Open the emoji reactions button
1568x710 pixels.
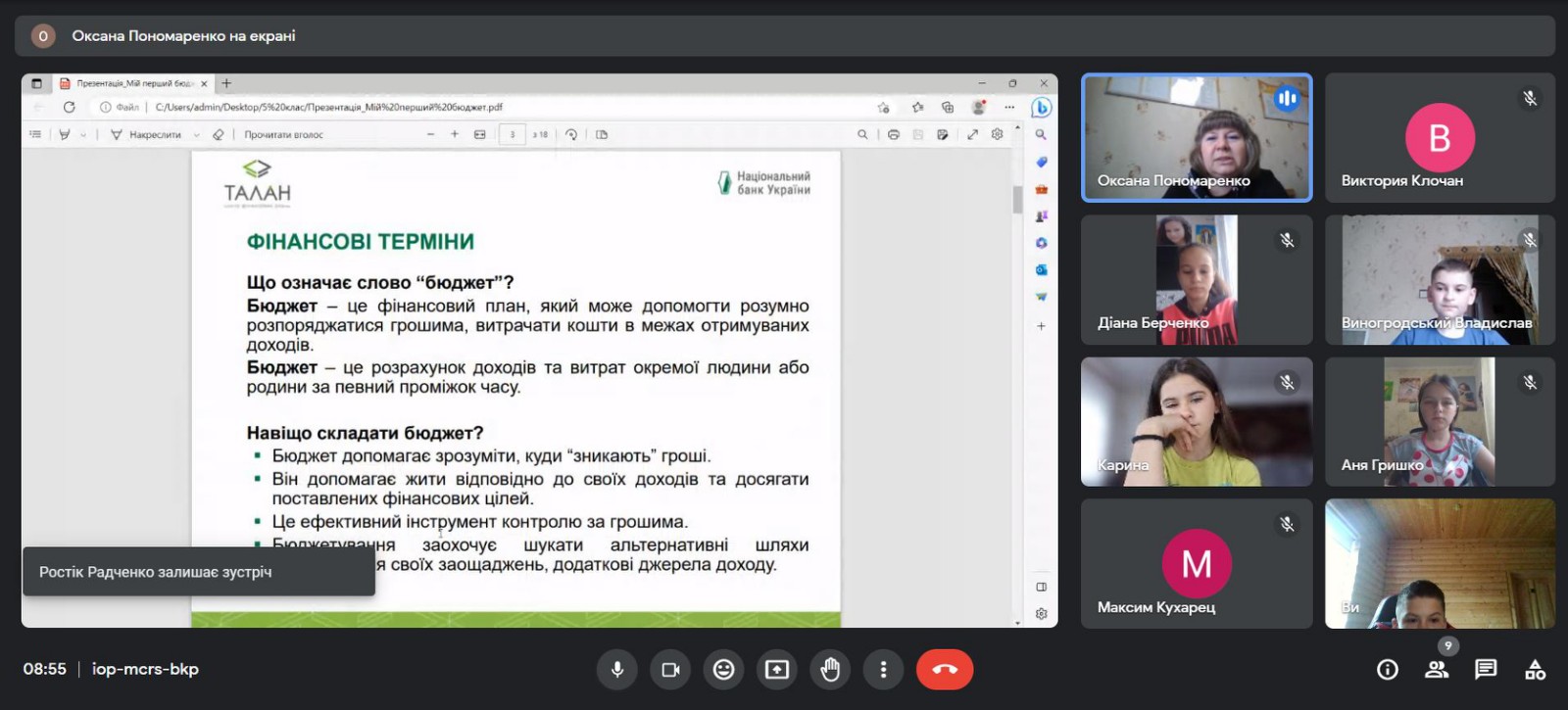click(x=723, y=670)
